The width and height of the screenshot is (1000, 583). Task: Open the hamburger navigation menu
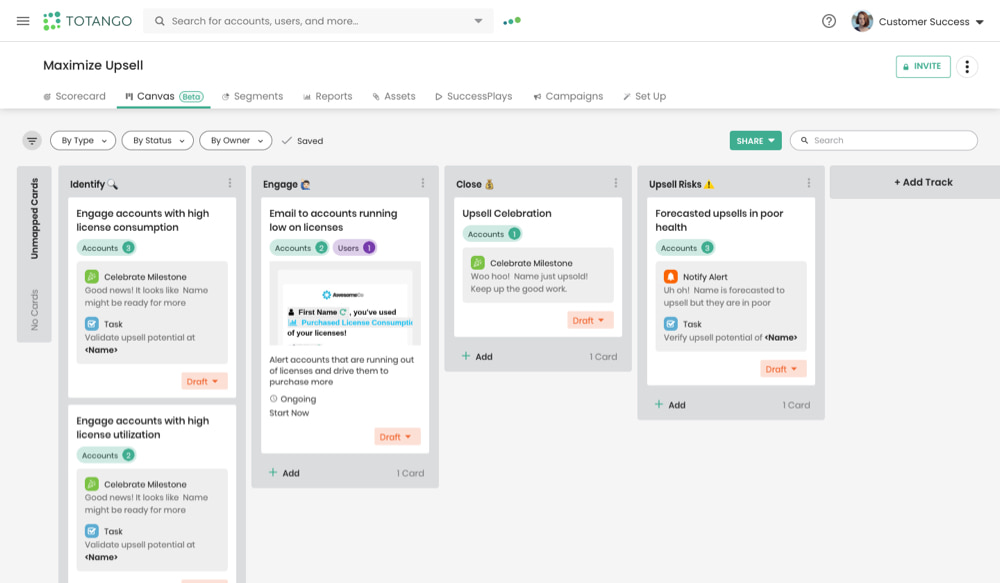click(x=23, y=21)
